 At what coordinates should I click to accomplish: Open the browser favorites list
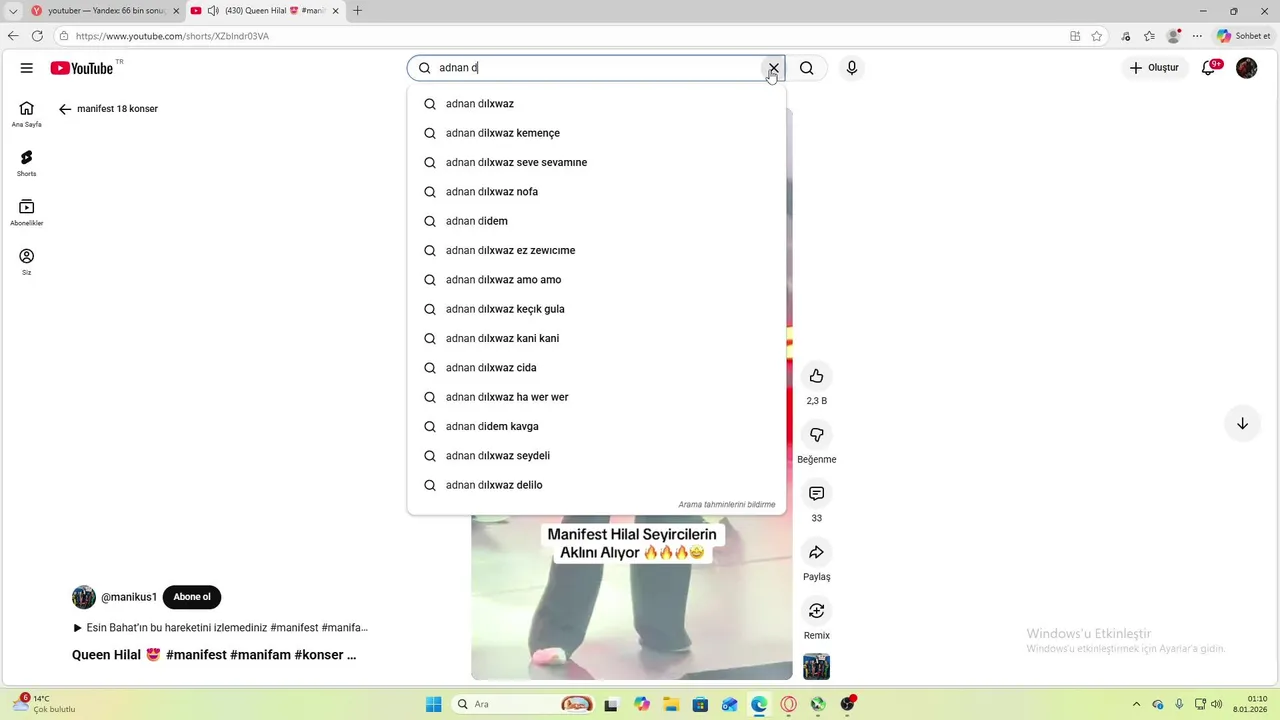[1149, 36]
